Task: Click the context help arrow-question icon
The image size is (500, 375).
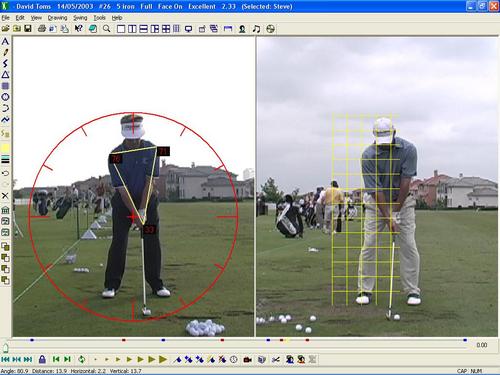Action: point(79,29)
